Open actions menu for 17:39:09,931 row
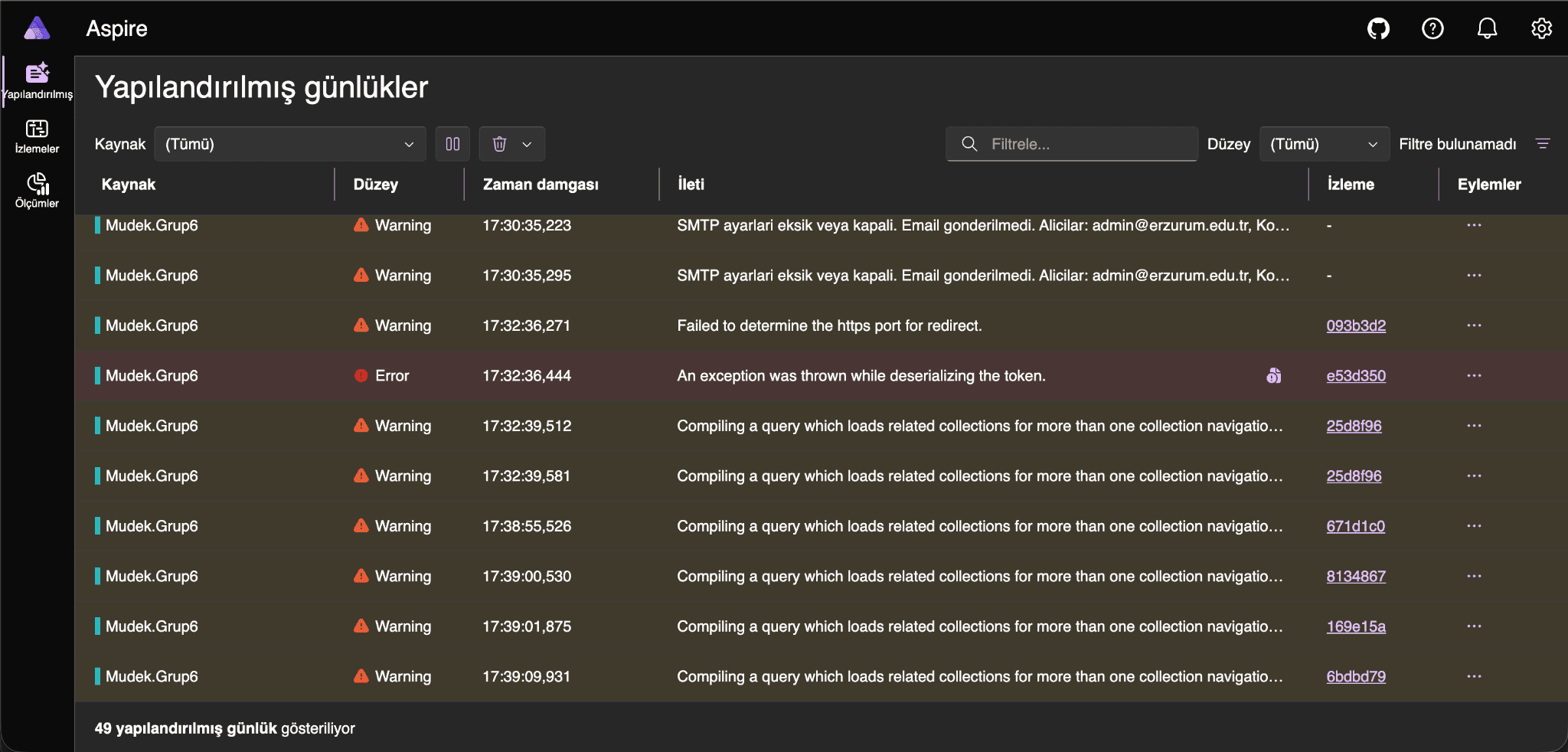The width and height of the screenshot is (1568, 752). pyautogui.click(x=1474, y=676)
